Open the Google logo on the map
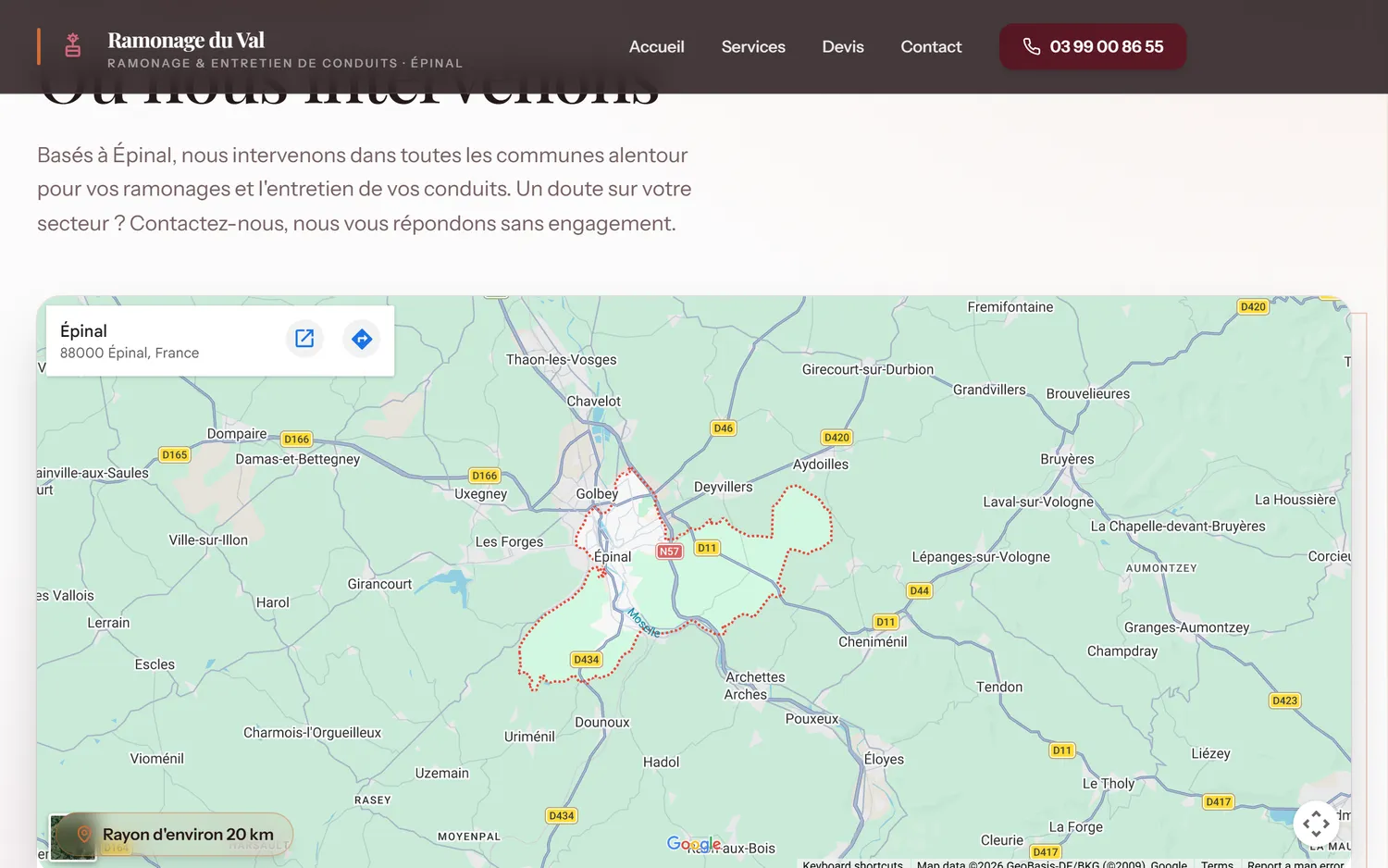The image size is (1388, 868). click(x=694, y=844)
